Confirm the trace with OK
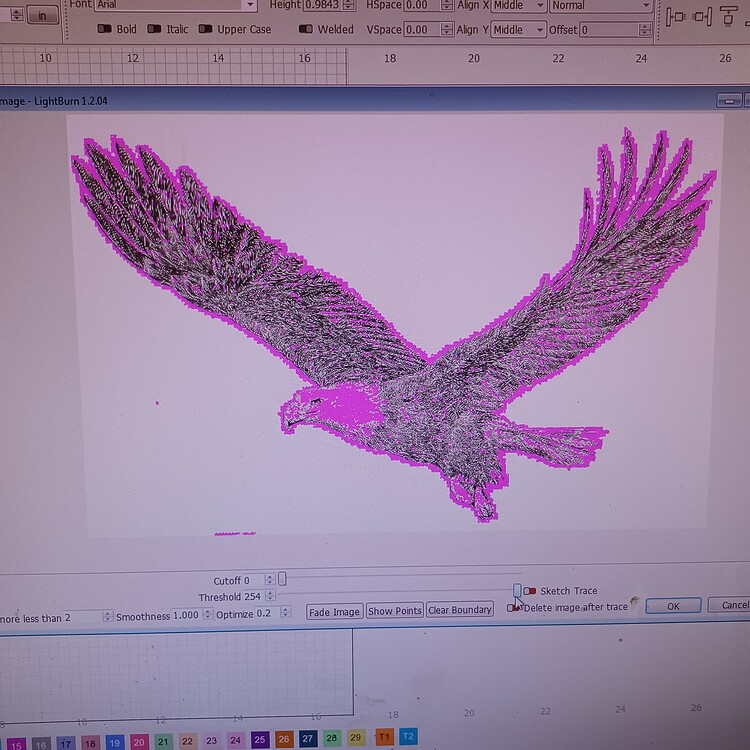The height and width of the screenshot is (750, 750). (672, 606)
